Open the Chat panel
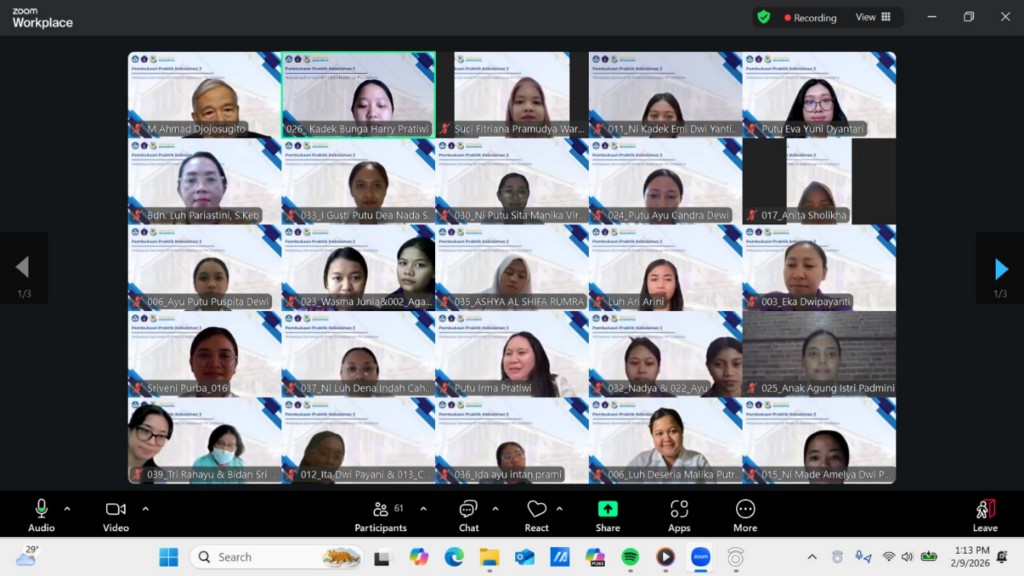 pyautogui.click(x=468, y=514)
